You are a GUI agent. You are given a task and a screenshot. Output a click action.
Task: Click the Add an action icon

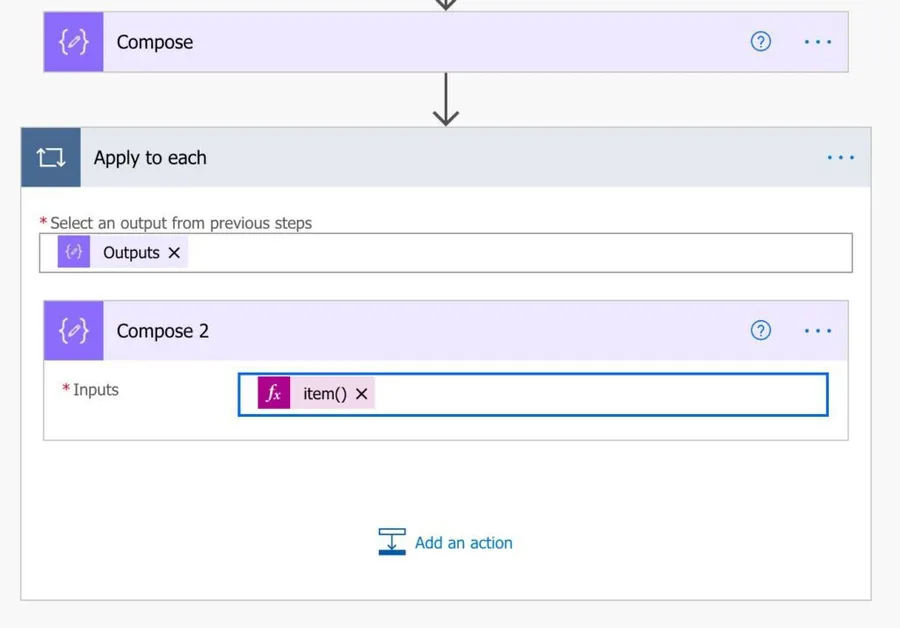coord(392,542)
